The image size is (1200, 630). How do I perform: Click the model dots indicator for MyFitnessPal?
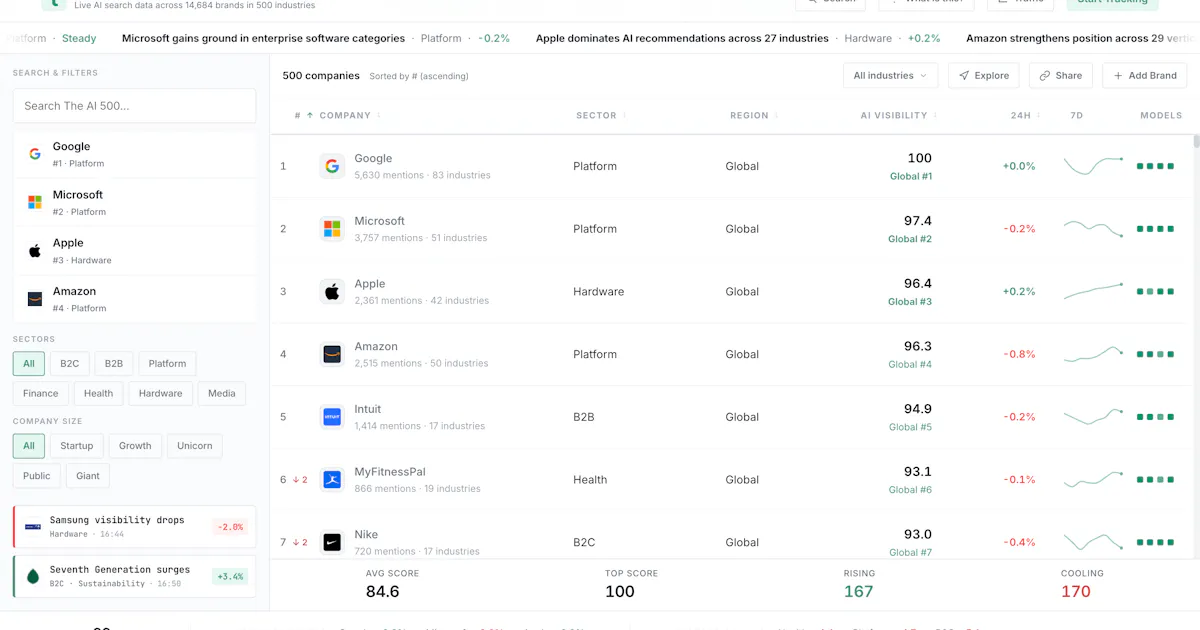(1155, 480)
